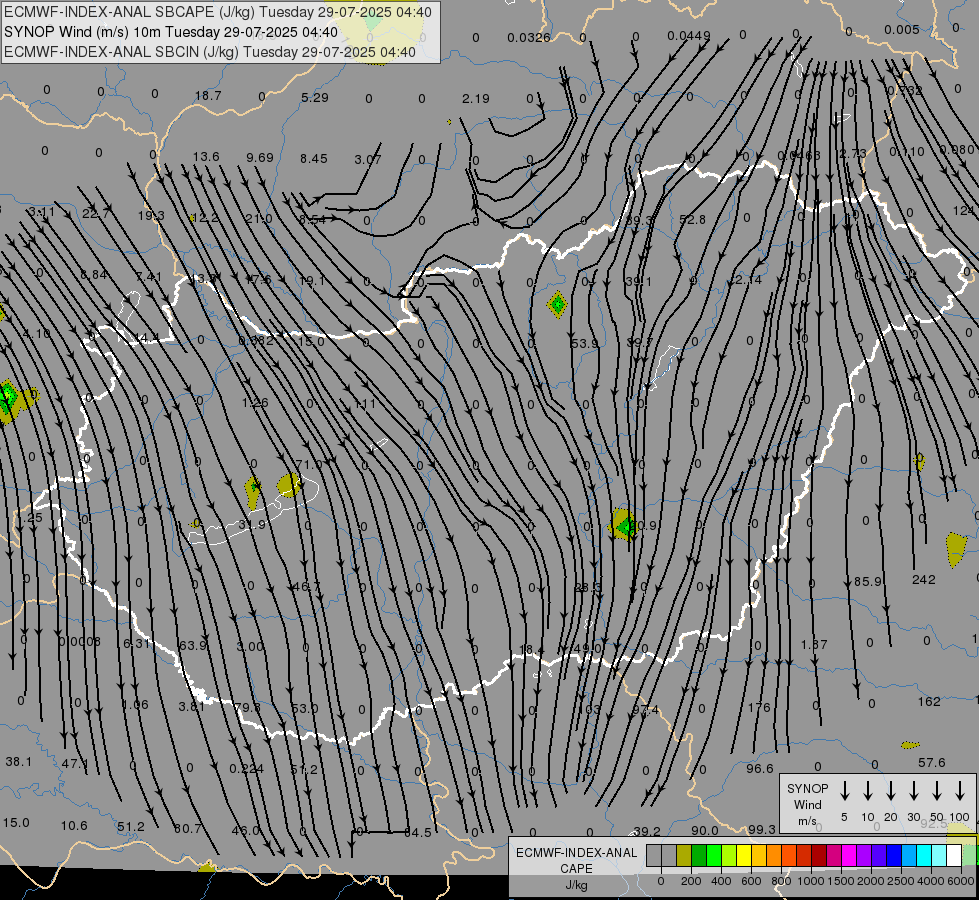979x900 pixels.
Task: Click the 1000 tick label in CAPE legend
Action: coord(810,881)
